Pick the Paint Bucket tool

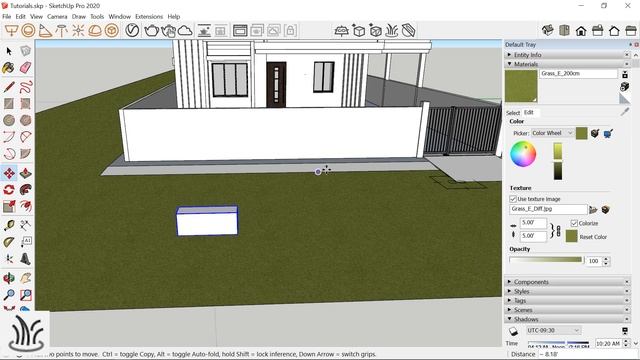(9, 67)
